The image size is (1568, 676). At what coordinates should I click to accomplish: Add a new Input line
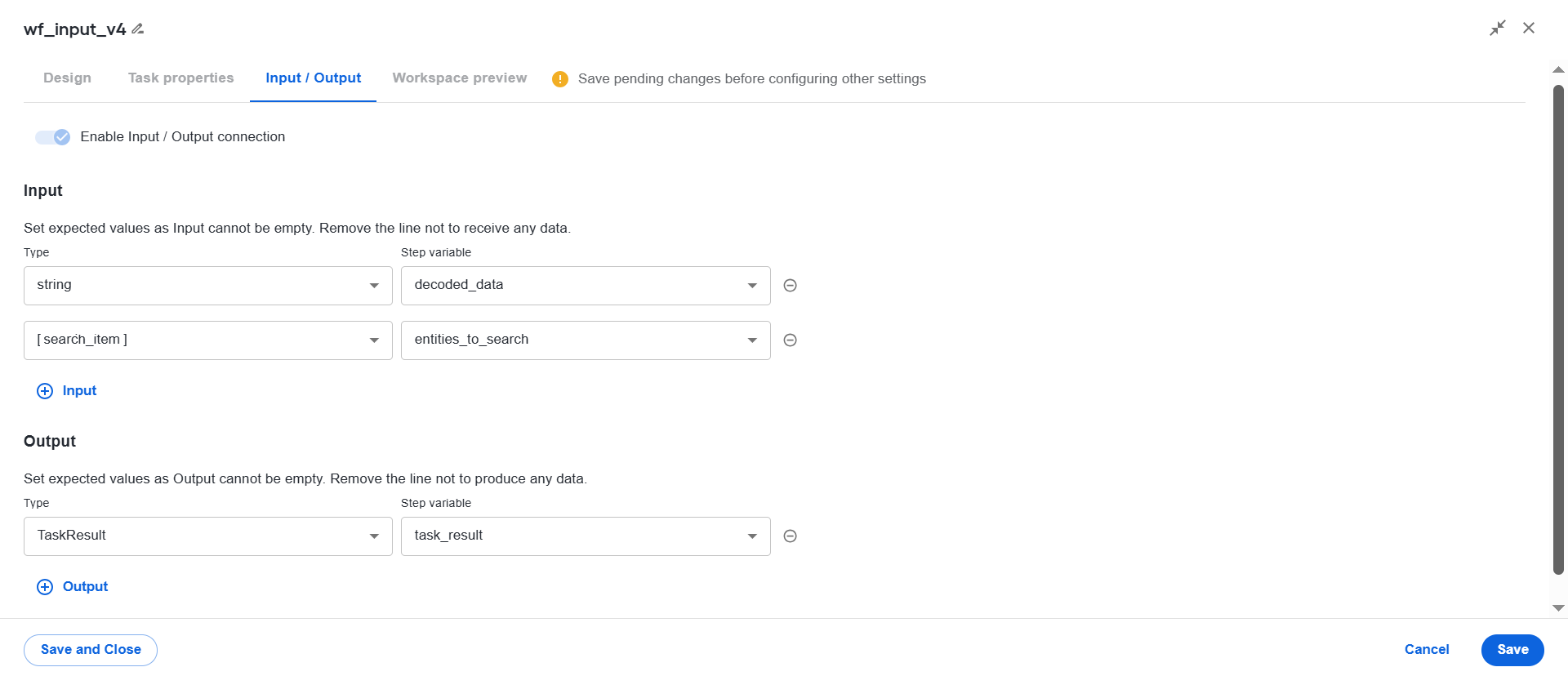pos(67,391)
